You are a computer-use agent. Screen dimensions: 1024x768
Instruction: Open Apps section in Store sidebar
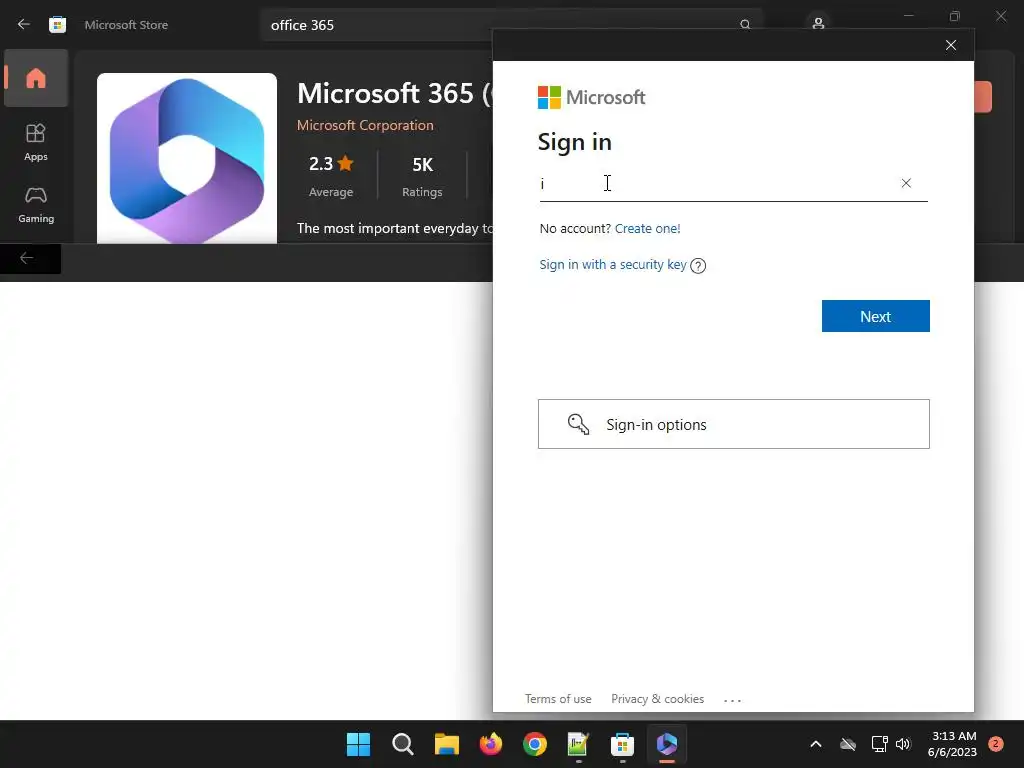[36, 142]
